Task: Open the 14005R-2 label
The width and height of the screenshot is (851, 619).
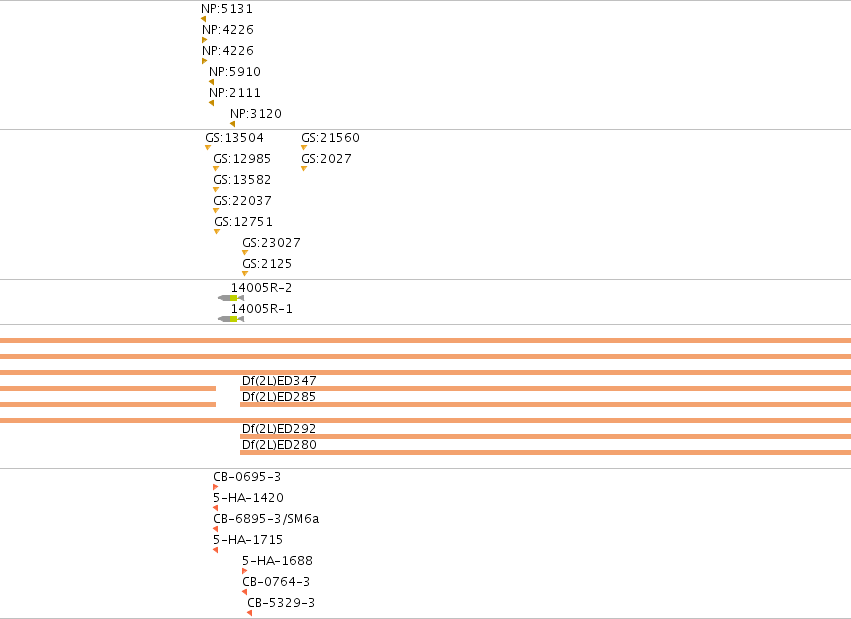Action: (x=262, y=288)
